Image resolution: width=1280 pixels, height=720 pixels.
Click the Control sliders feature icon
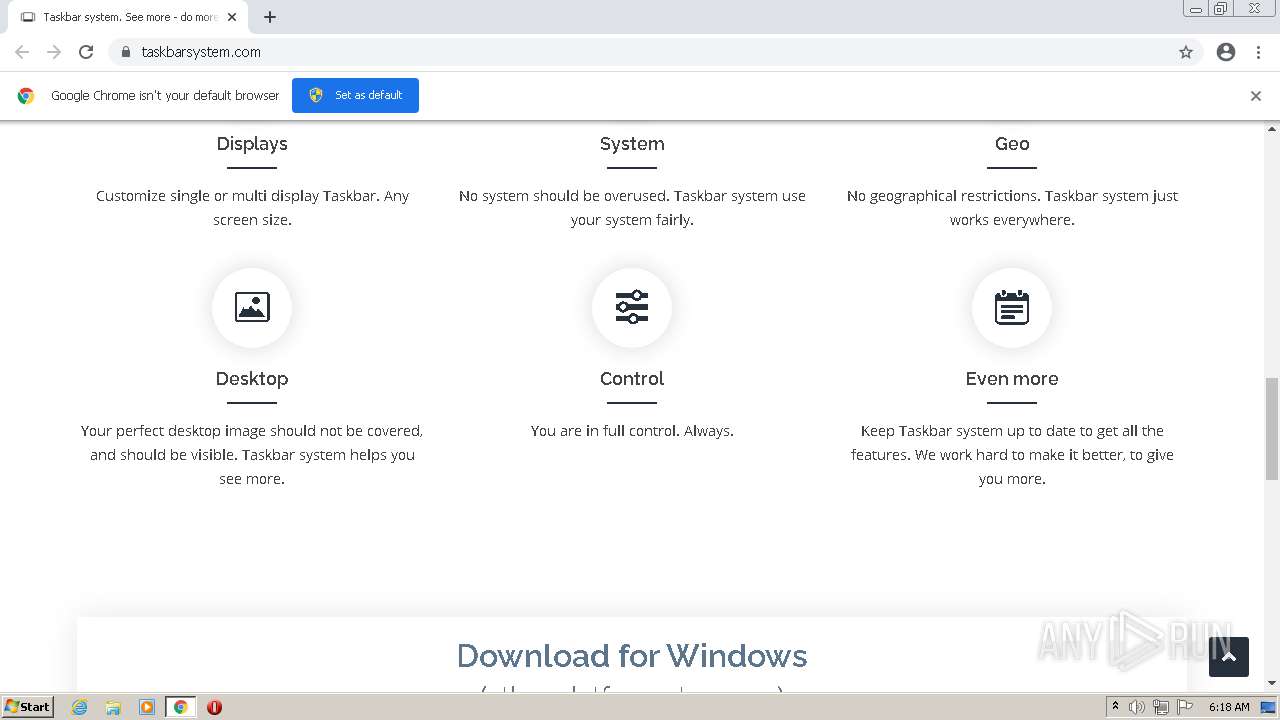tap(632, 307)
